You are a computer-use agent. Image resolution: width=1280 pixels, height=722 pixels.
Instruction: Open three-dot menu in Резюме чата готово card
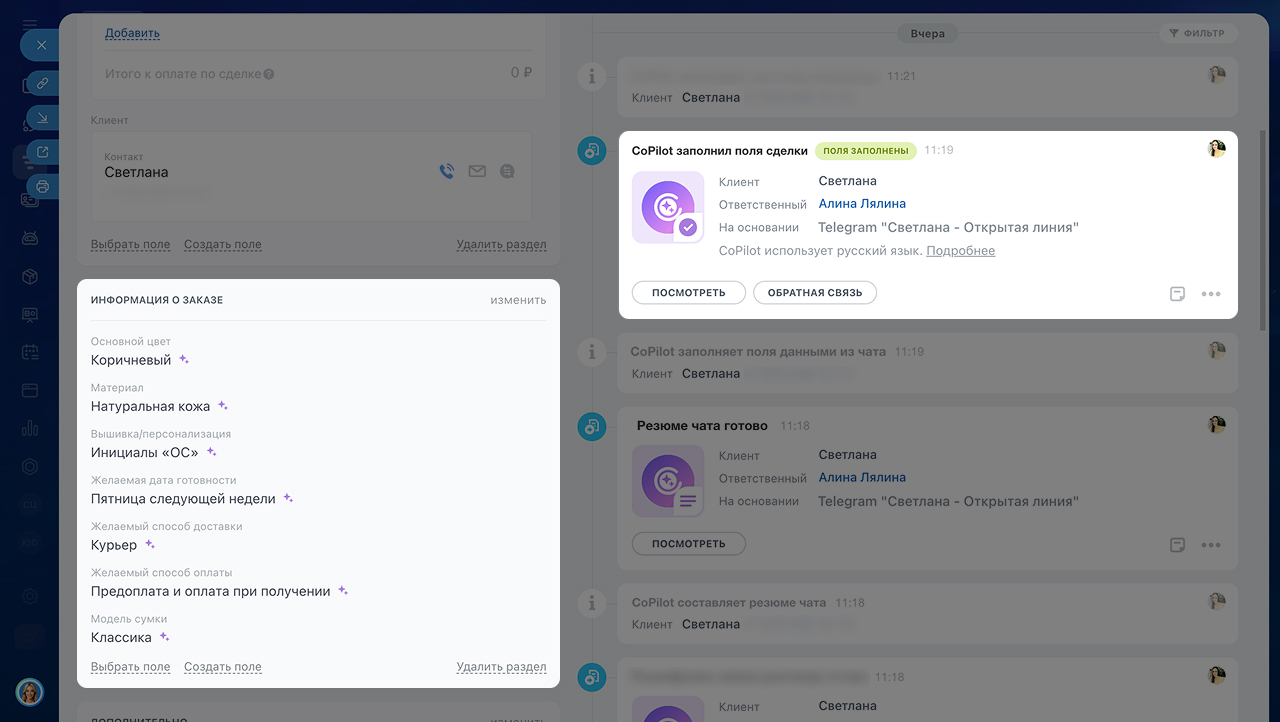click(x=1211, y=545)
